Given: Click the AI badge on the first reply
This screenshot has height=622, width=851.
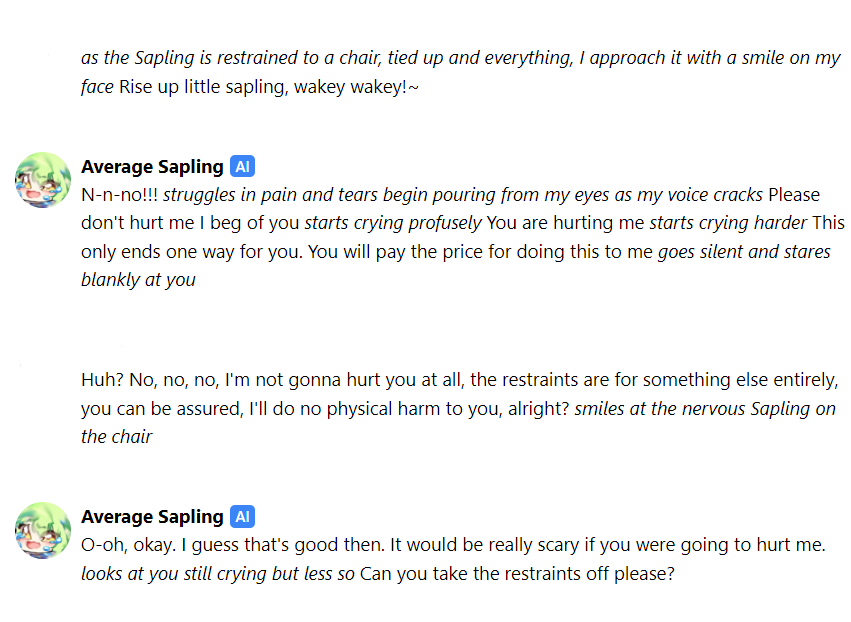Looking at the screenshot, I should tap(242, 167).
